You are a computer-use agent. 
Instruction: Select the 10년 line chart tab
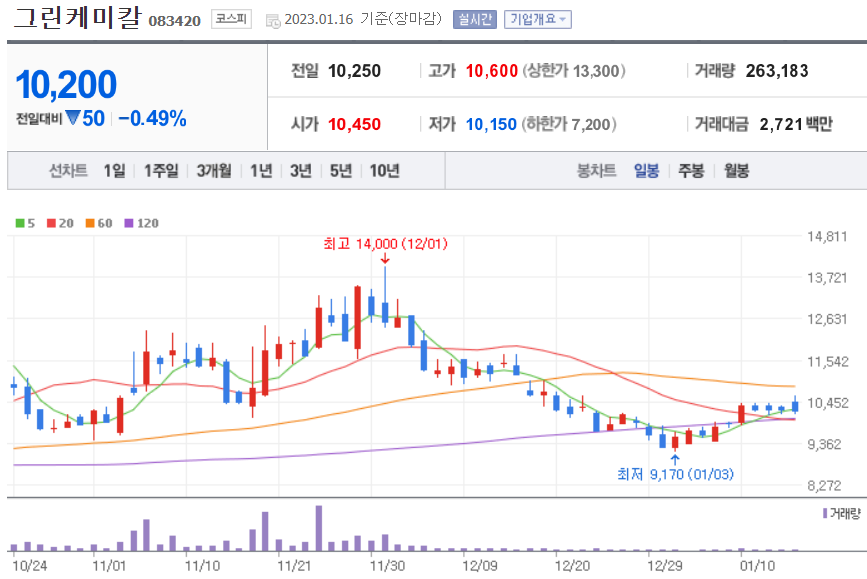point(384,171)
